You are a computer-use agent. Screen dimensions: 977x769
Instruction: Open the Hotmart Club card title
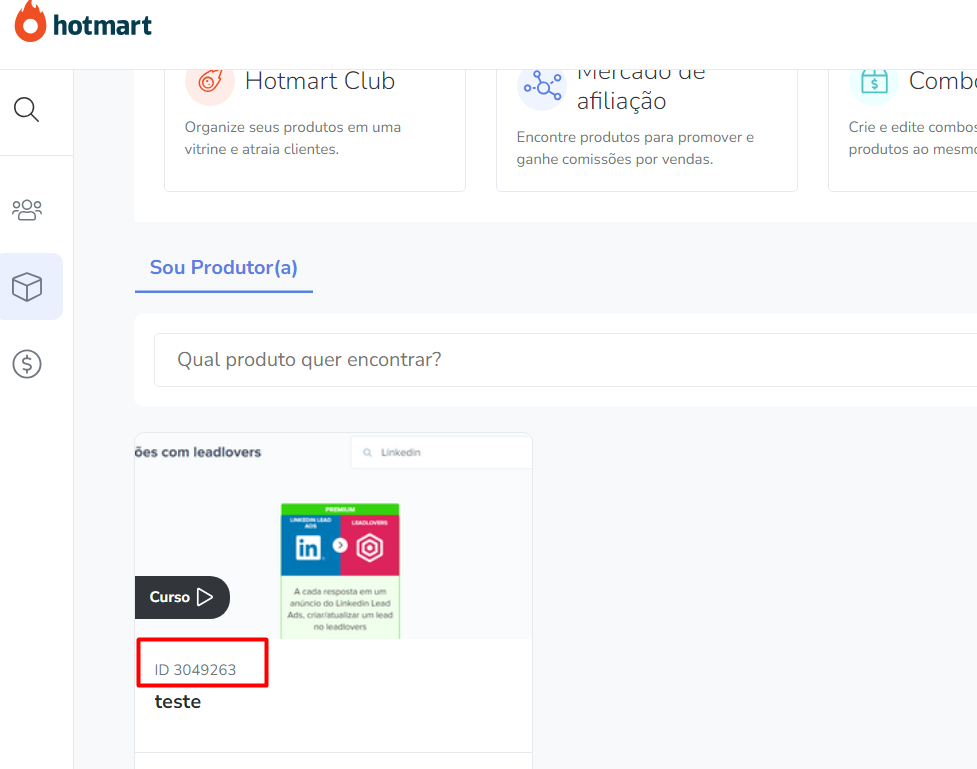(x=320, y=81)
